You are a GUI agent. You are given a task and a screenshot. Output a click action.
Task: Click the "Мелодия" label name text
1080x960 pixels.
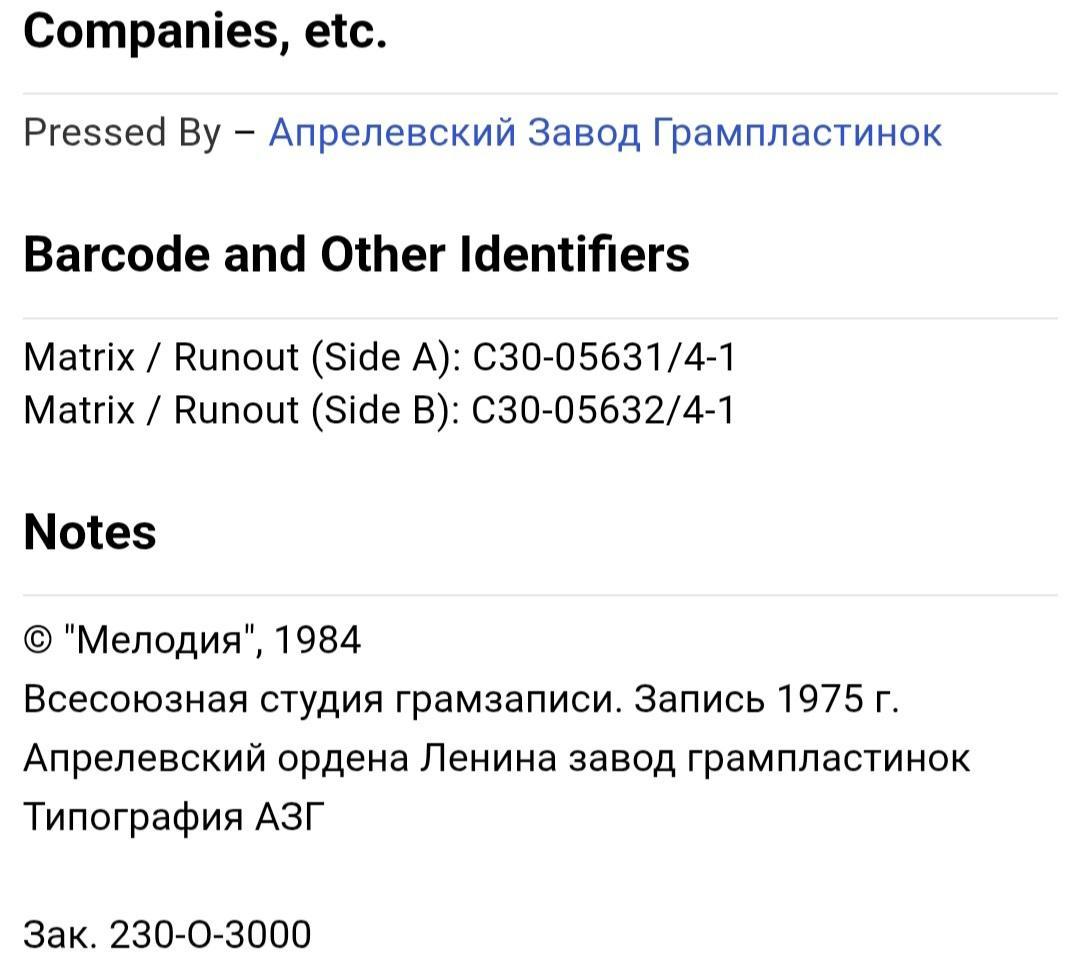pos(160,639)
